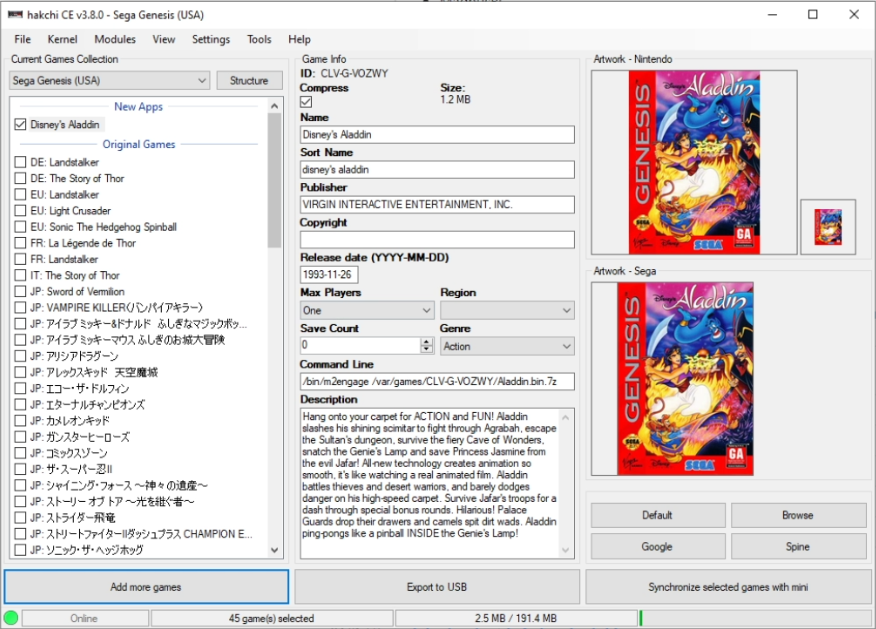Check the DE: Landstalker checkbox
The image size is (876, 629).
[x=21, y=162]
